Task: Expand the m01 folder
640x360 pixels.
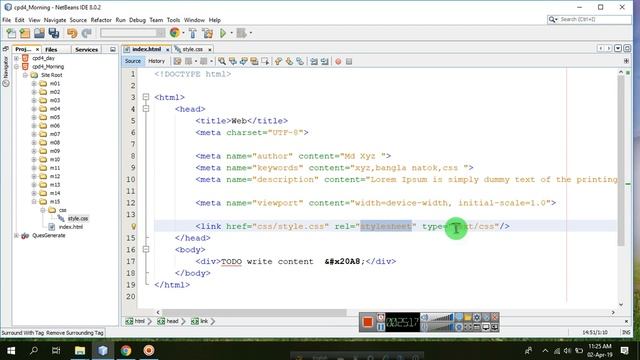Action: click(34, 83)
